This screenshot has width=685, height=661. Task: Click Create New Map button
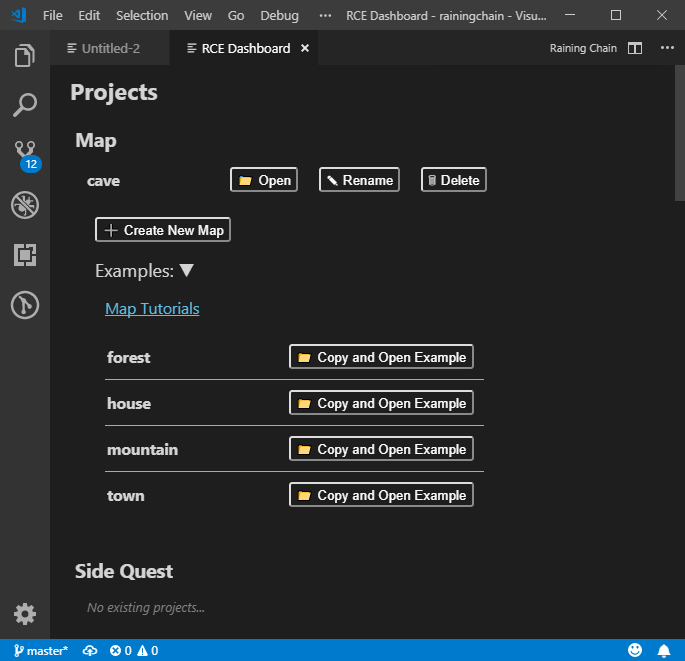[163, 229]
